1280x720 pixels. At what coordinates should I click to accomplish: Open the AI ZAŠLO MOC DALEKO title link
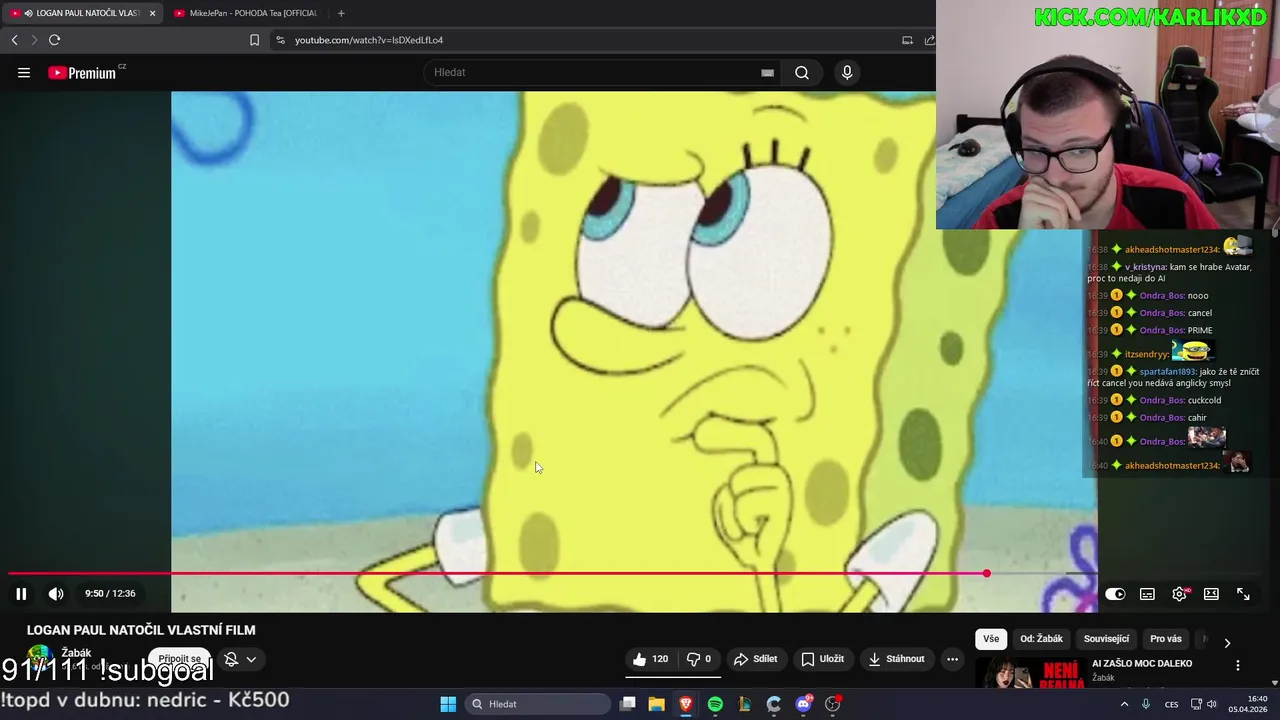1142,663
